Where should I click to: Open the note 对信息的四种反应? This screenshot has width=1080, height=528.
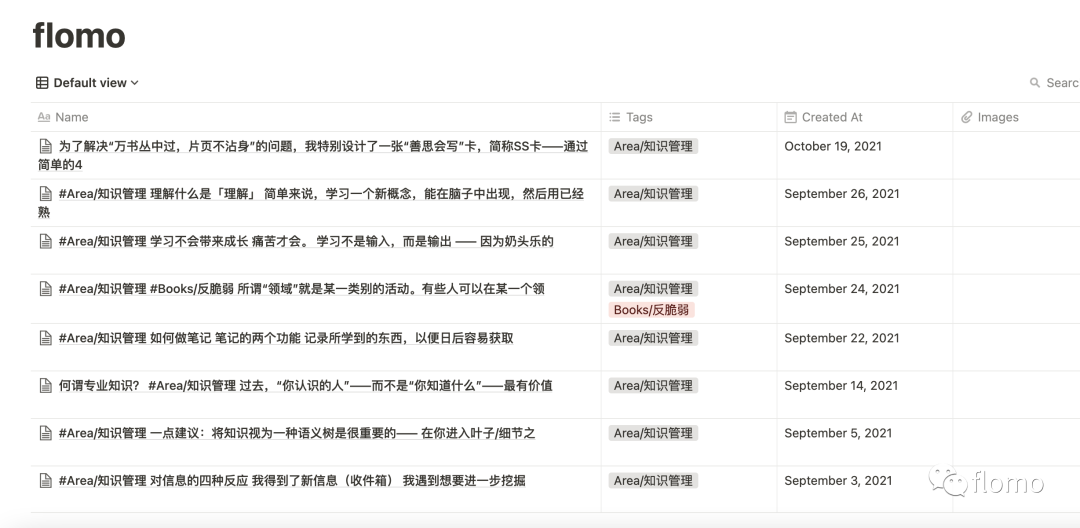click(x=292, y=481)
